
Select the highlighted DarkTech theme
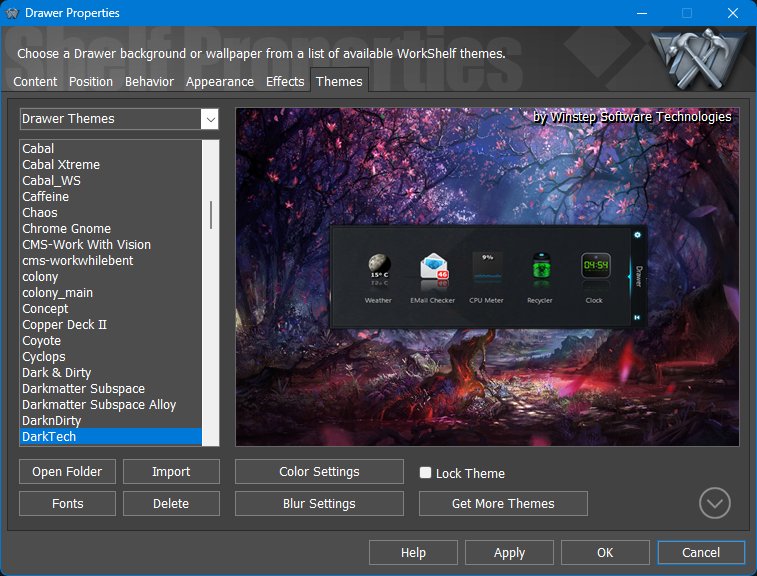(x=111, y=436)
